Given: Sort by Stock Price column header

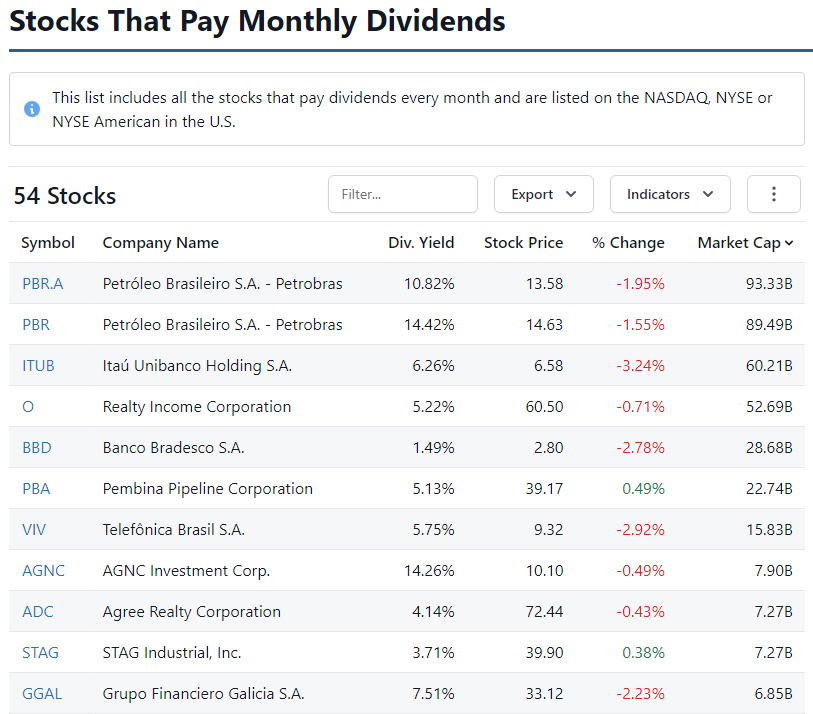Looking at the screenshot, I should point(523,242).
